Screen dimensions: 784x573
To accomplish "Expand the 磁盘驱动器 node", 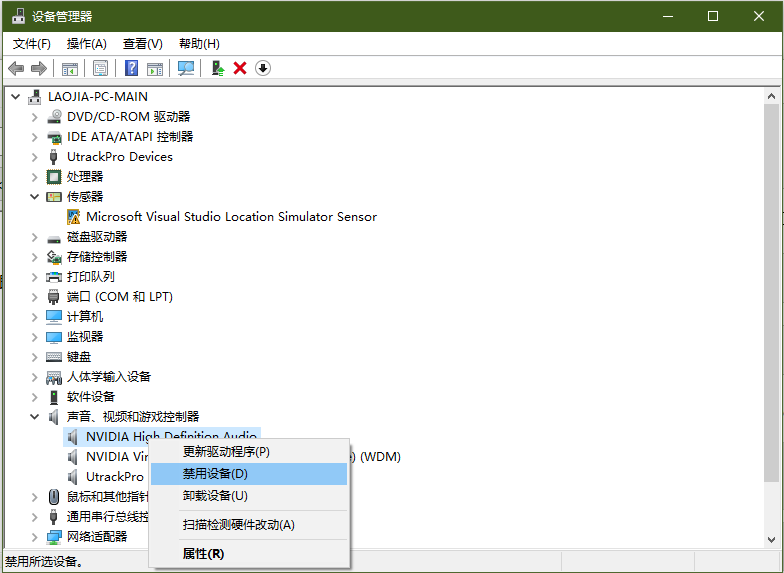I will pos(34,236).
